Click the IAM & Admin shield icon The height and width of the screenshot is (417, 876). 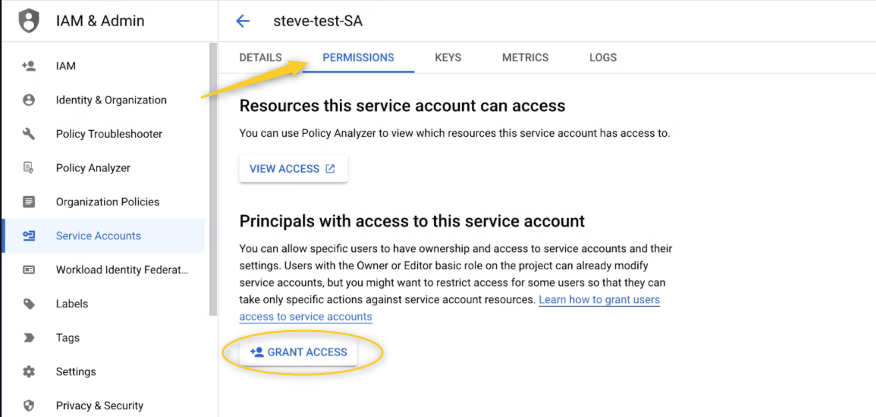pyautogui.click(x=30, y=20)
